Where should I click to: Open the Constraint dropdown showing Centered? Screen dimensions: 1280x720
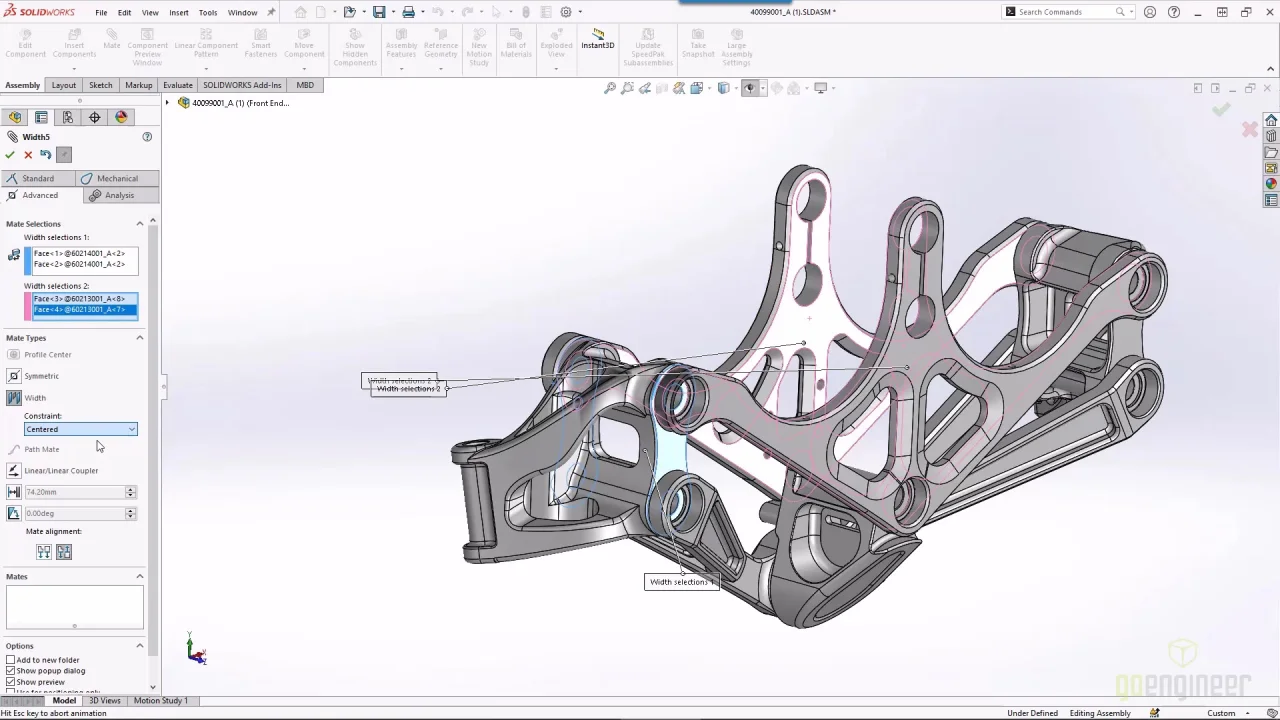(x=80, y=429)
